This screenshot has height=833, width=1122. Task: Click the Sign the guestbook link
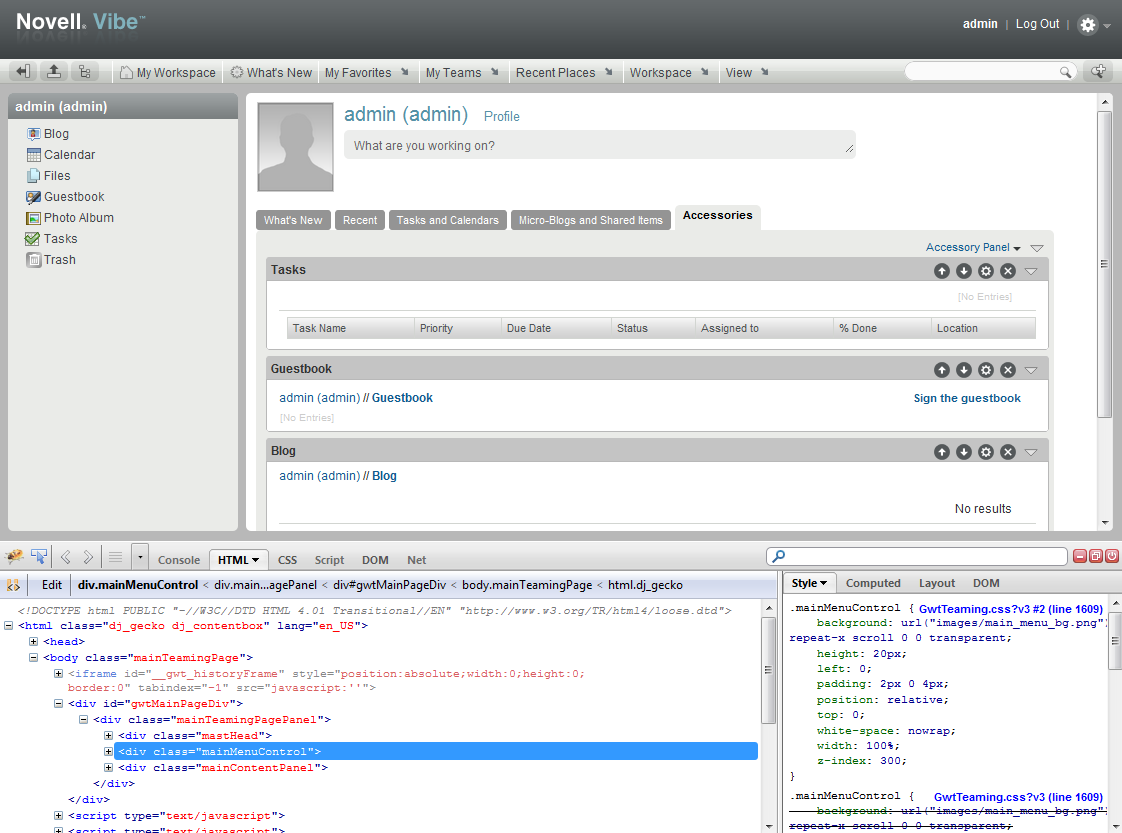pyautogui.click(x=967, y=398)
